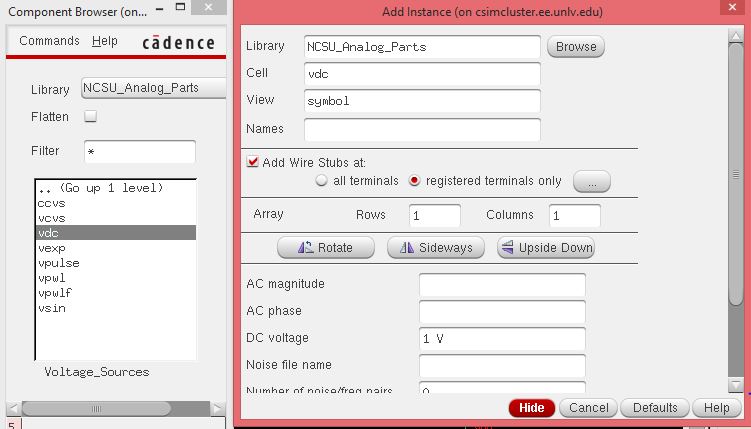Click the Add Instance Library input field
The image size is (751, 429).
pyautogui.click(x=422, y=47)
